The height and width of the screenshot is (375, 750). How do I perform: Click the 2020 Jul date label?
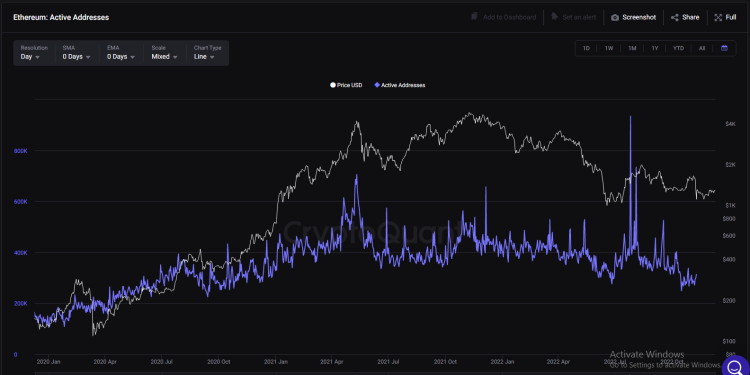pos(163,362)
